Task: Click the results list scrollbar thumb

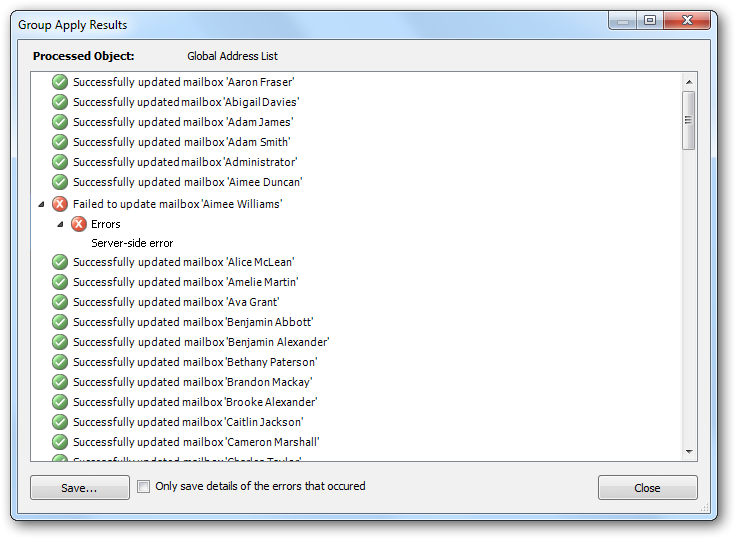Action: 689,121
